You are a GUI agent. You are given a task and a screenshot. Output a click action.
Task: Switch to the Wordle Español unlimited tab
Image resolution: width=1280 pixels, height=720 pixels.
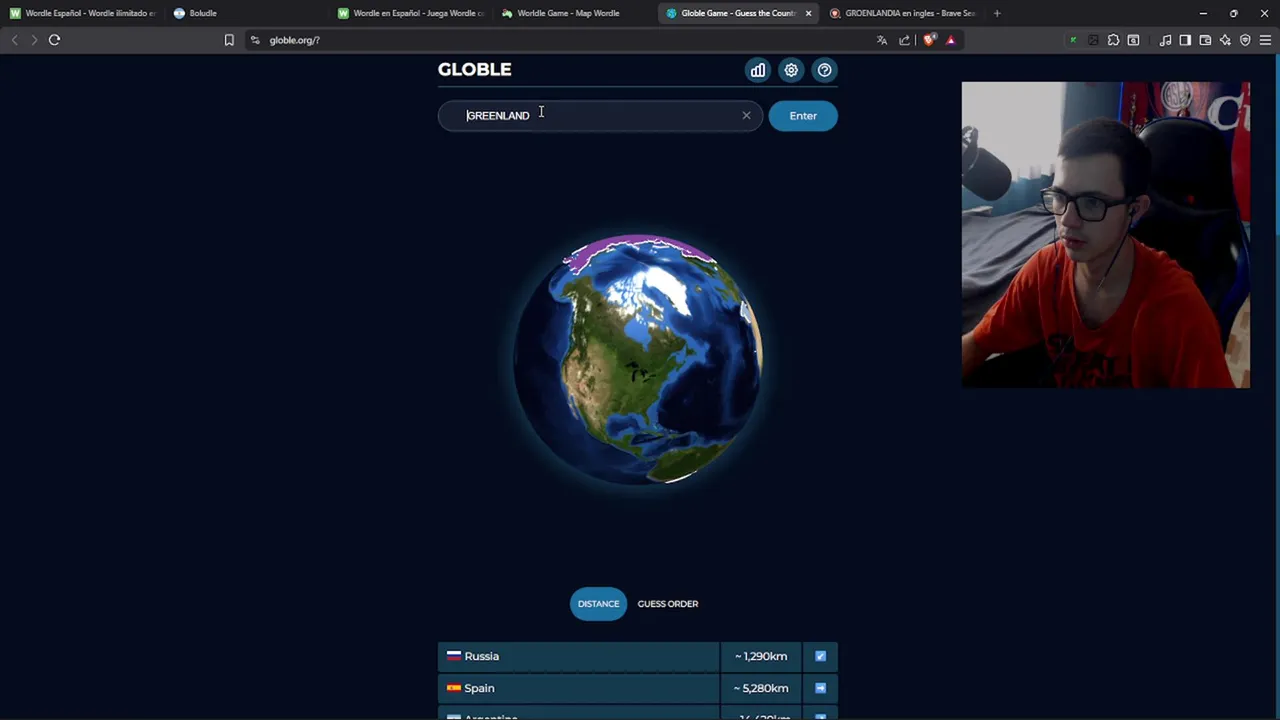click(x=82, y=13)
